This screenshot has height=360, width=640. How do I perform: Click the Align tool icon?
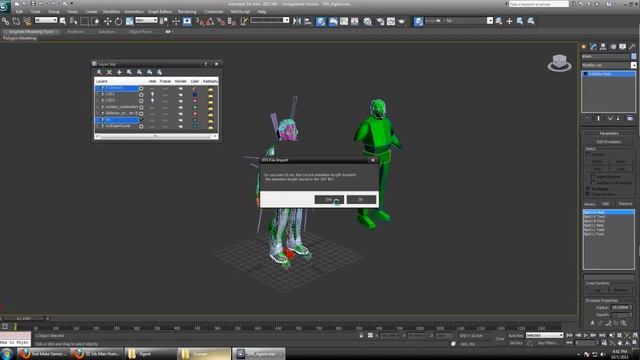pos(308,21)
